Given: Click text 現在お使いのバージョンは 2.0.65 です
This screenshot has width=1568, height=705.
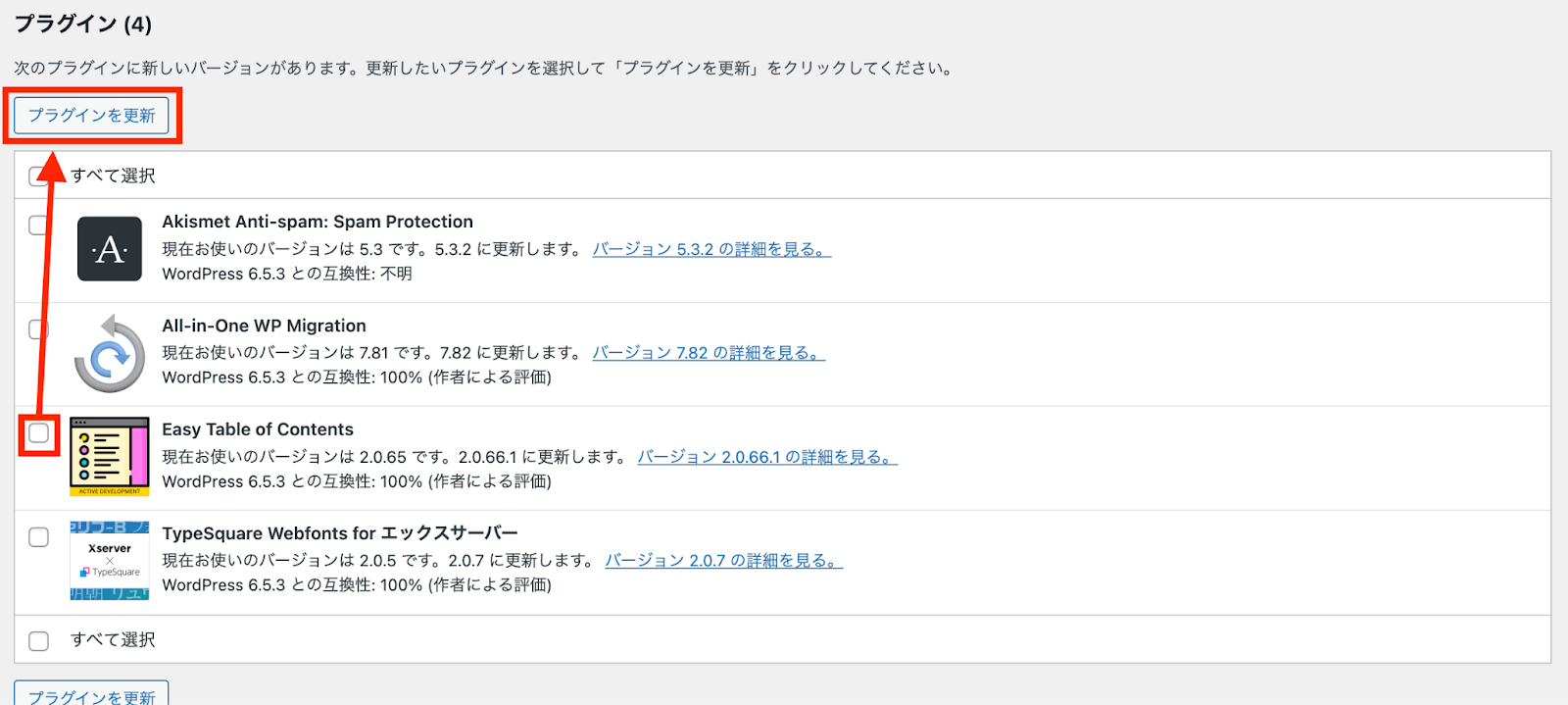Looking at the screenshot, I should [305, 457].
